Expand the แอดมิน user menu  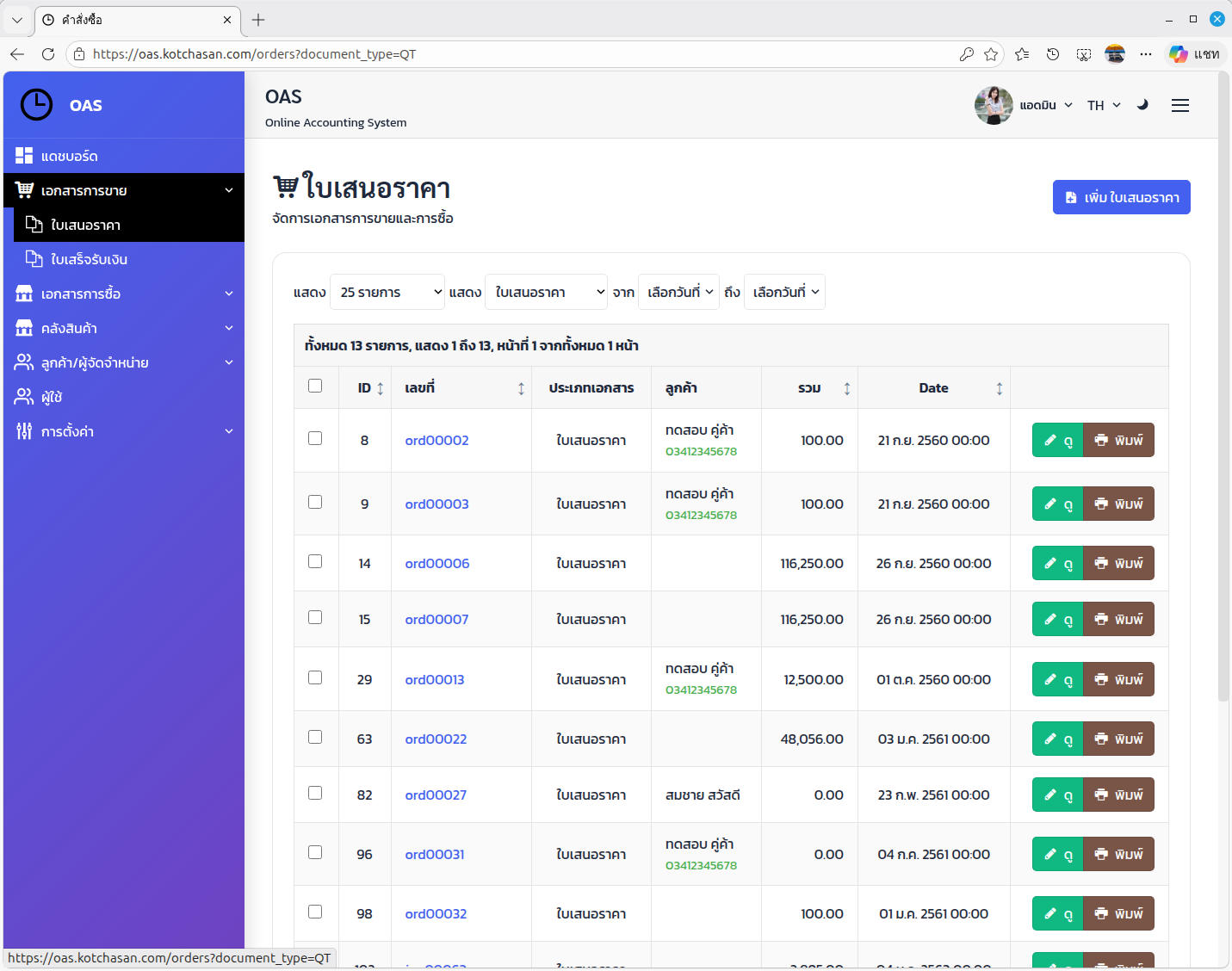pyautogui.click(x=1046, y=105)
